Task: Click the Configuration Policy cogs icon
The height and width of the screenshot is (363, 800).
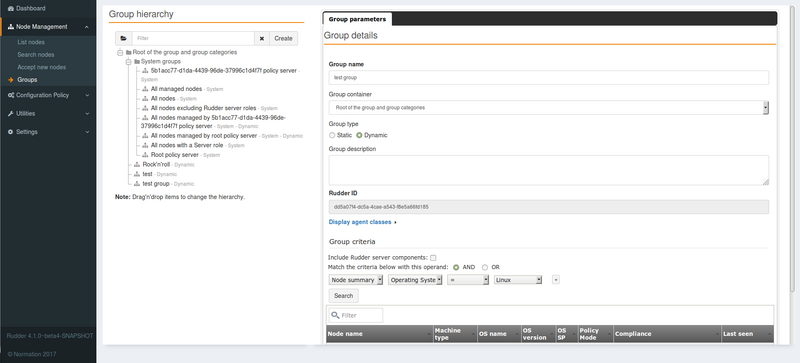Action: point(11,95)
